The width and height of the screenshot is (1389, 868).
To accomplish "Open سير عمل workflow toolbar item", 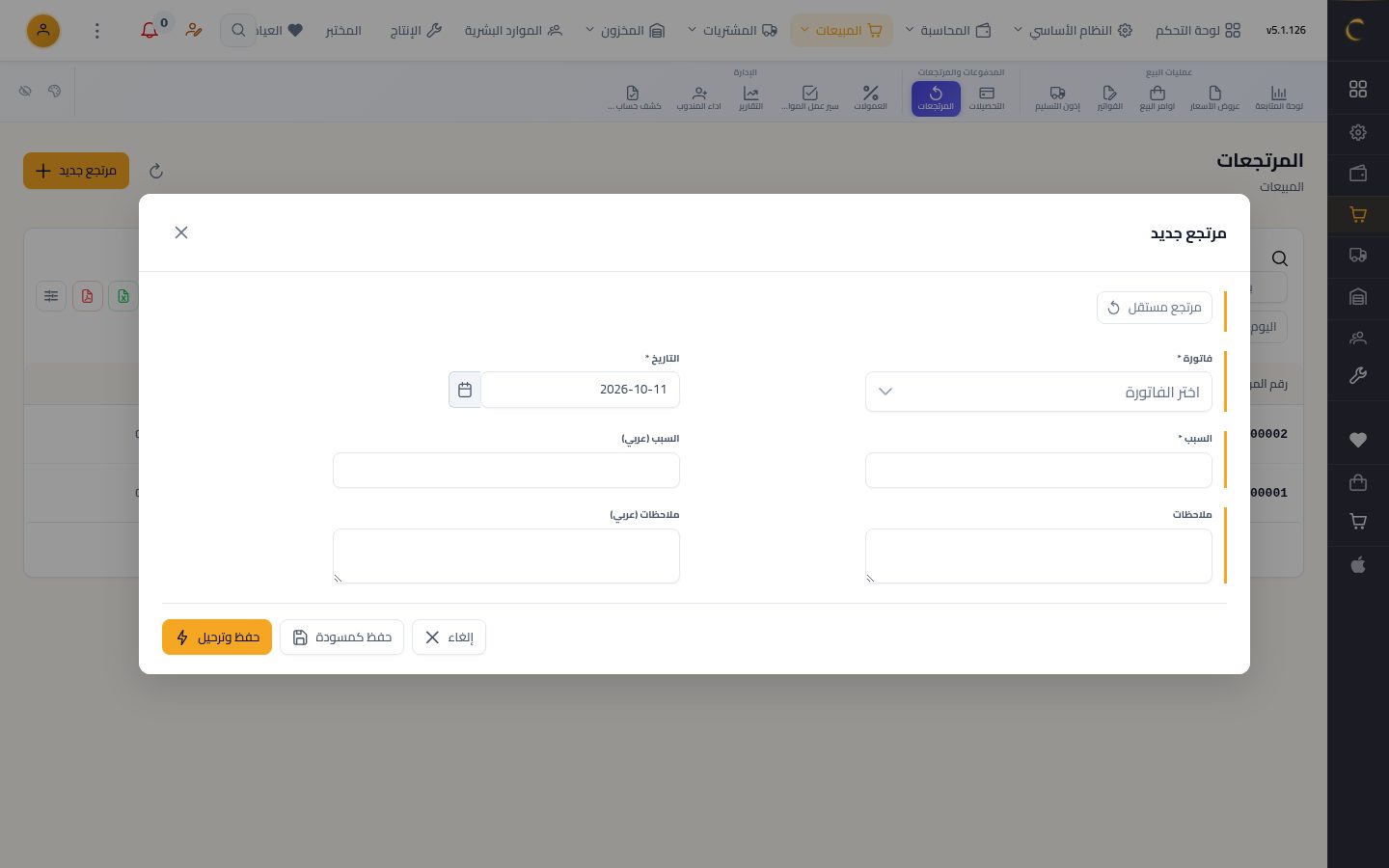I will [809, 97].
